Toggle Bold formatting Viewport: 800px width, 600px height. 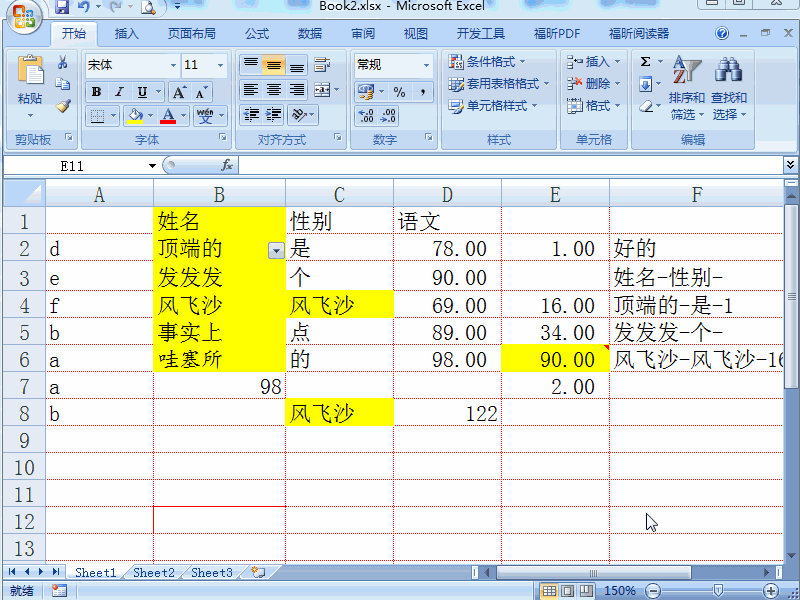tap(96, 92)
